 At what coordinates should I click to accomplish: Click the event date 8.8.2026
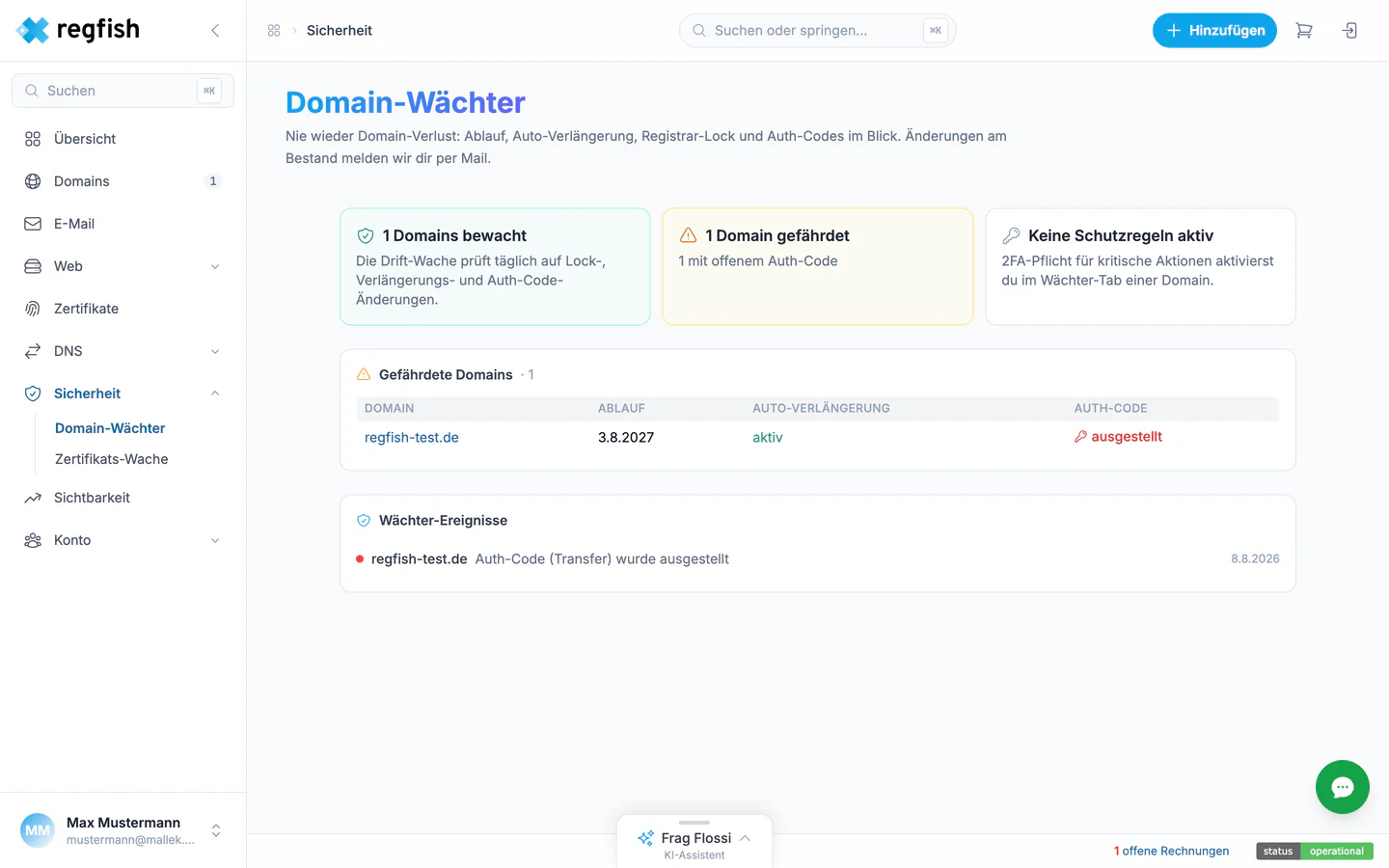1255,559
